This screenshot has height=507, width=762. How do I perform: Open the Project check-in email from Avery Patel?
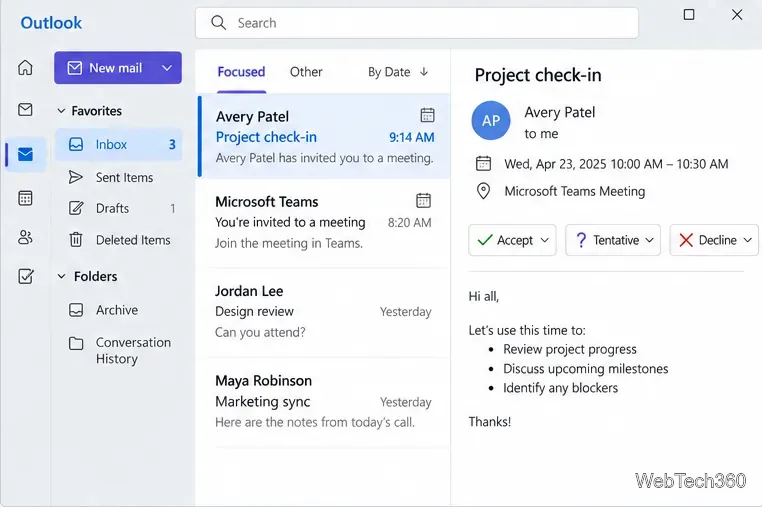(x=324, y=136)
